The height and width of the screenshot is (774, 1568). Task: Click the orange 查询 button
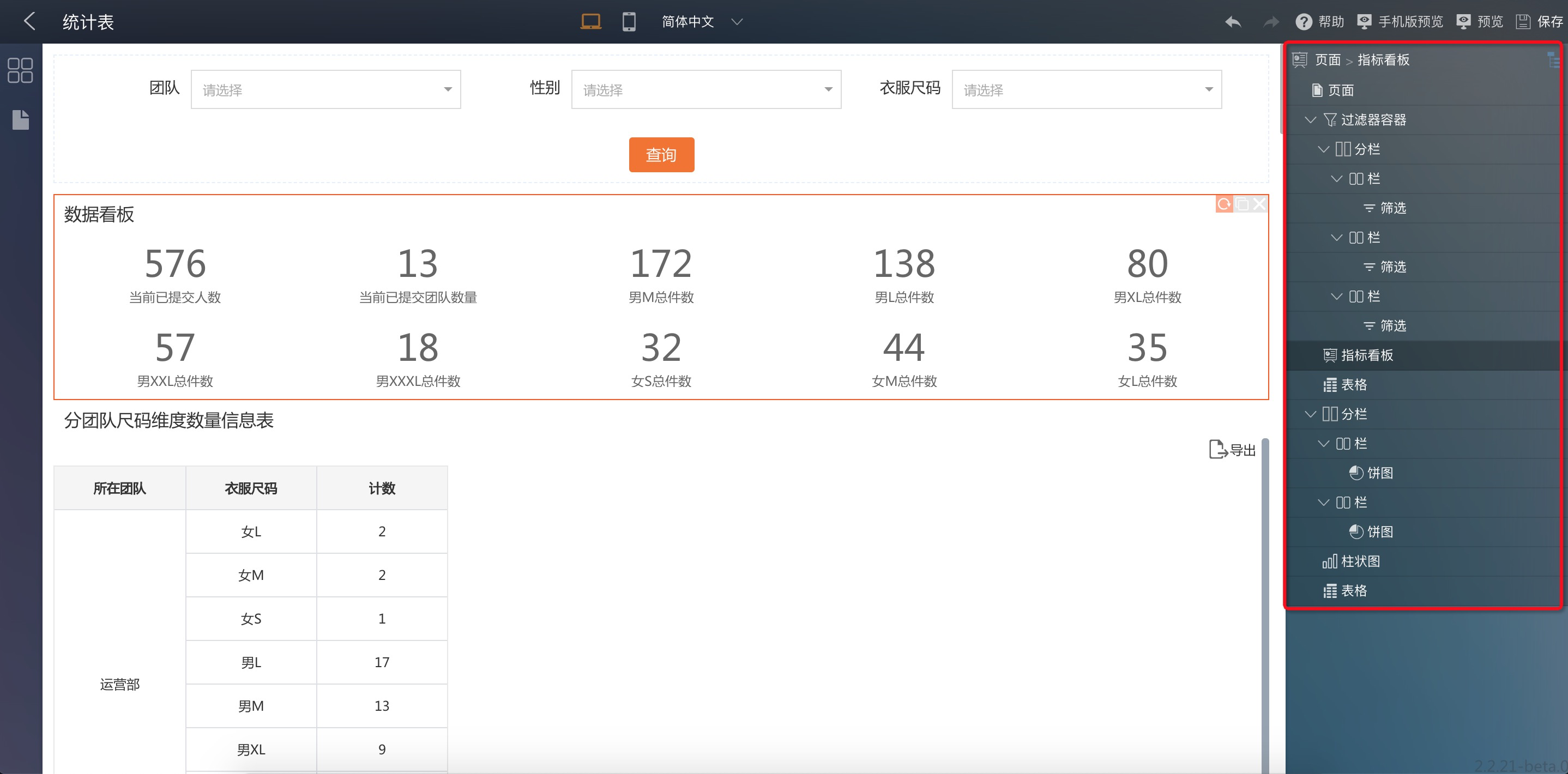(661, 155)
